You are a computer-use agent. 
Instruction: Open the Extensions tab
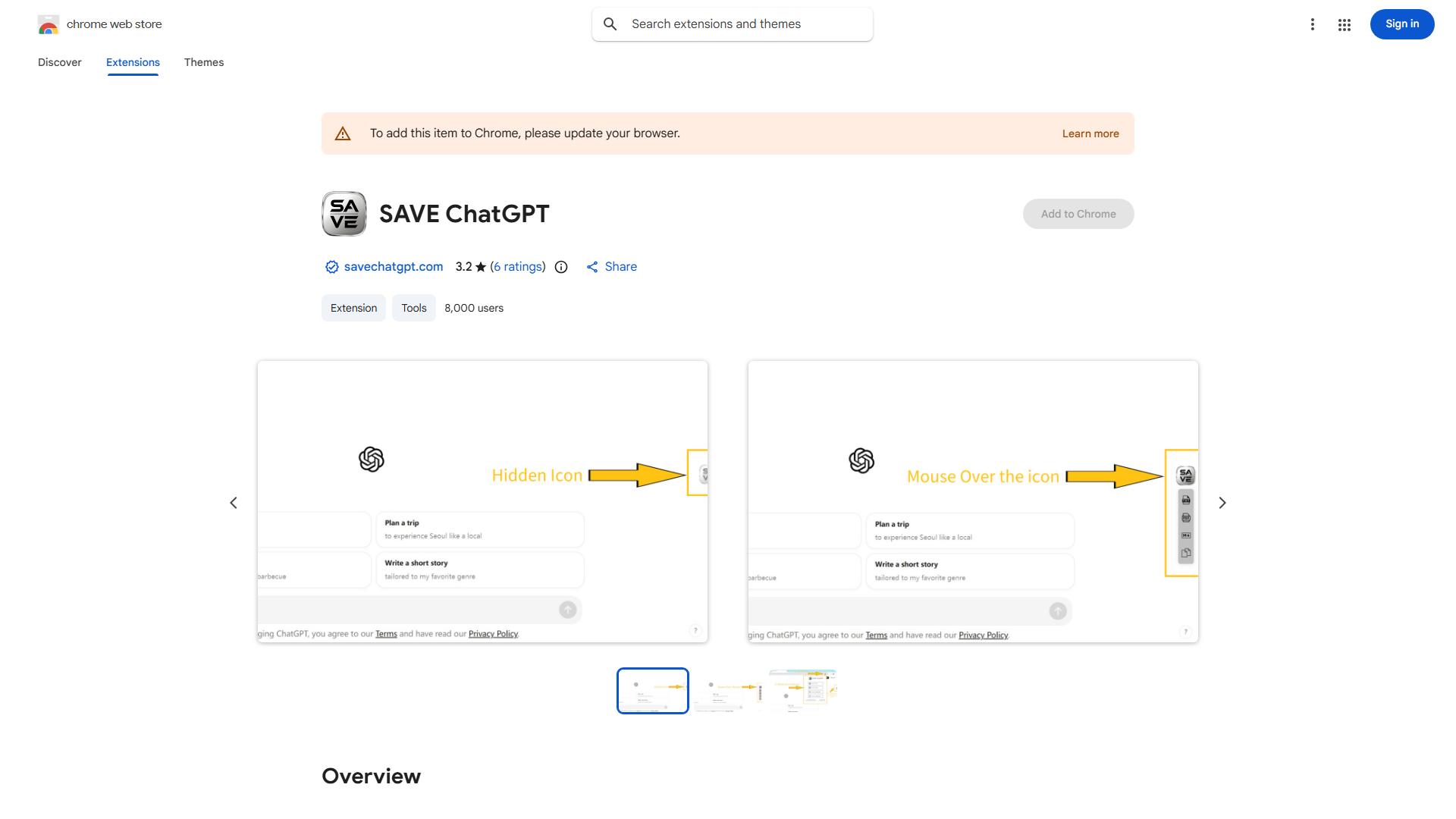[133, 62]
